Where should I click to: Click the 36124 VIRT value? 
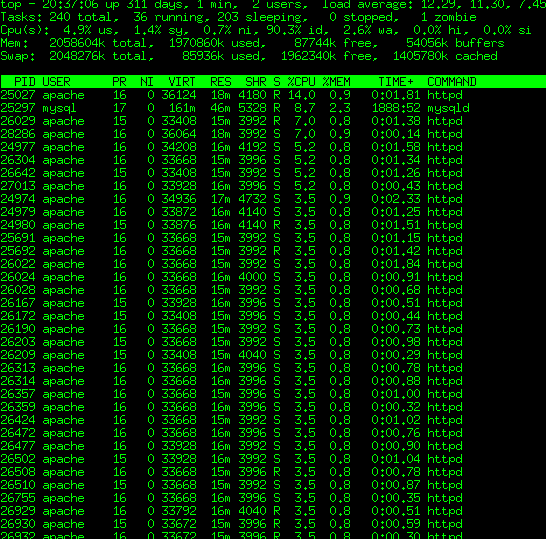click(x=179, y=95)
